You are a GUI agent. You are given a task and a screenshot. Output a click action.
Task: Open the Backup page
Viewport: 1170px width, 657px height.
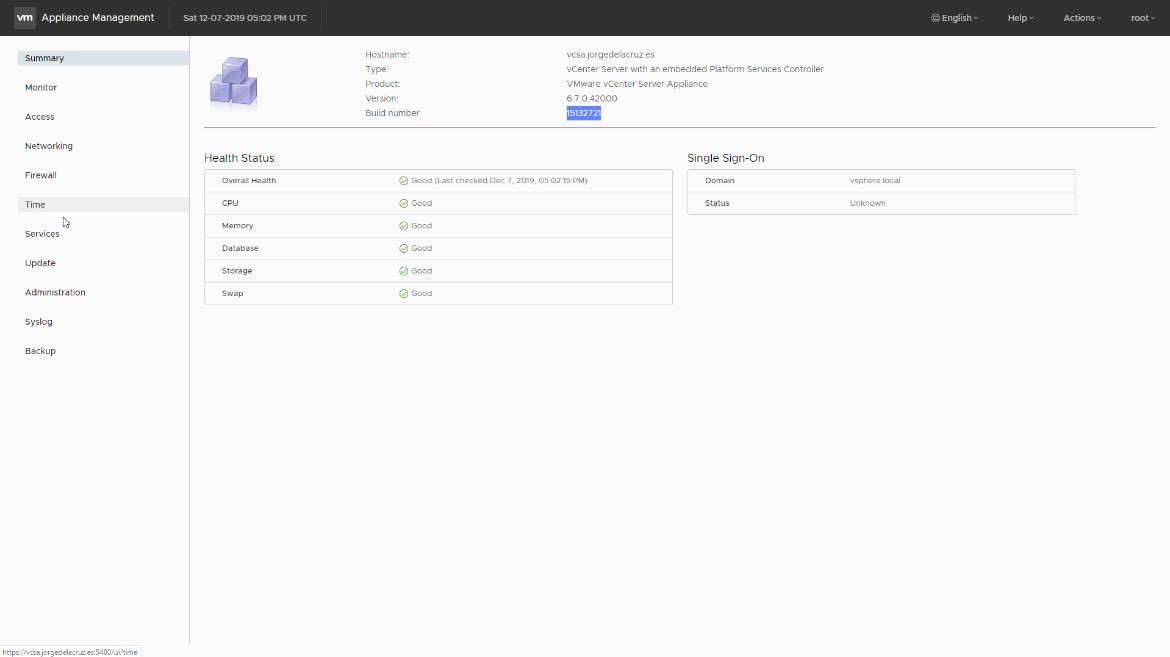pyautogui.click(x=103, y=351)
